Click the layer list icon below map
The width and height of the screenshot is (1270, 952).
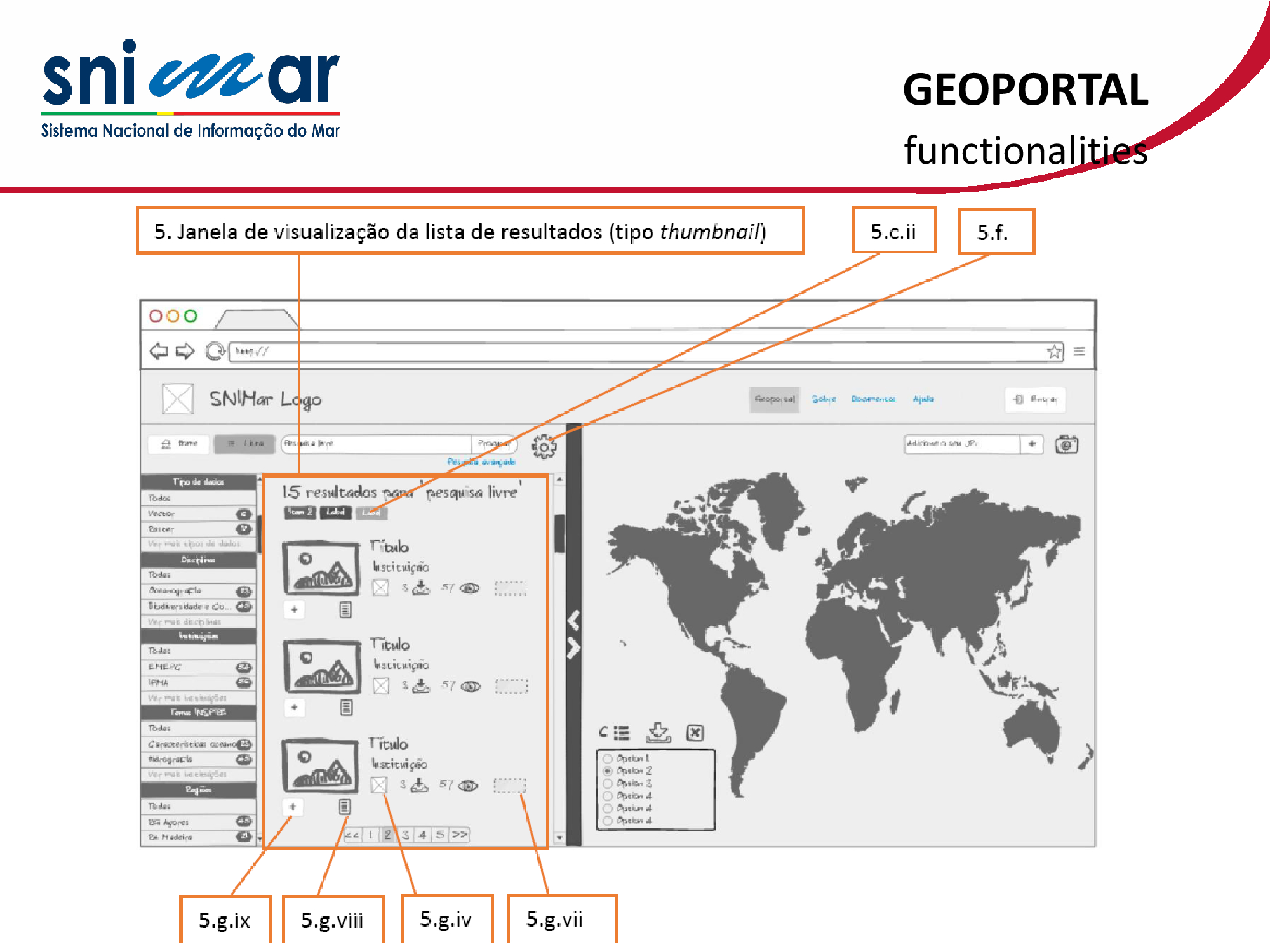pyautogui.click(x=621, y=733)
